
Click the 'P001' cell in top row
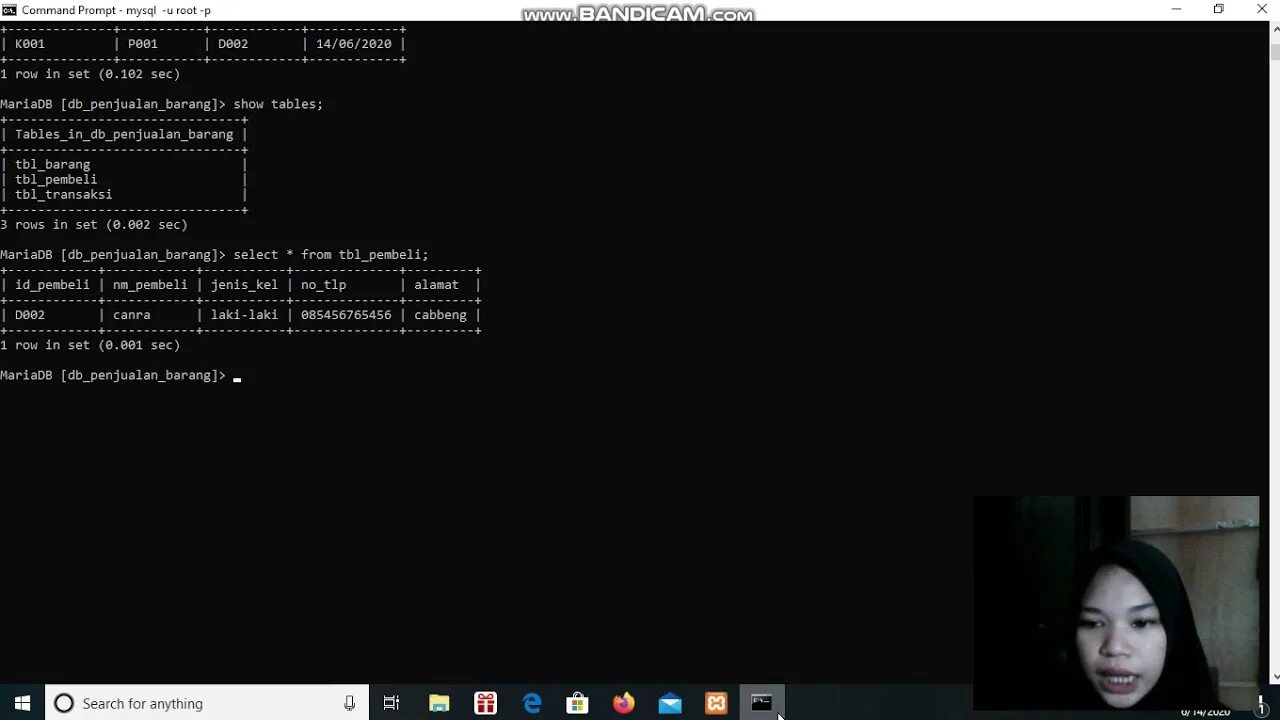click(x=143, y=44)
